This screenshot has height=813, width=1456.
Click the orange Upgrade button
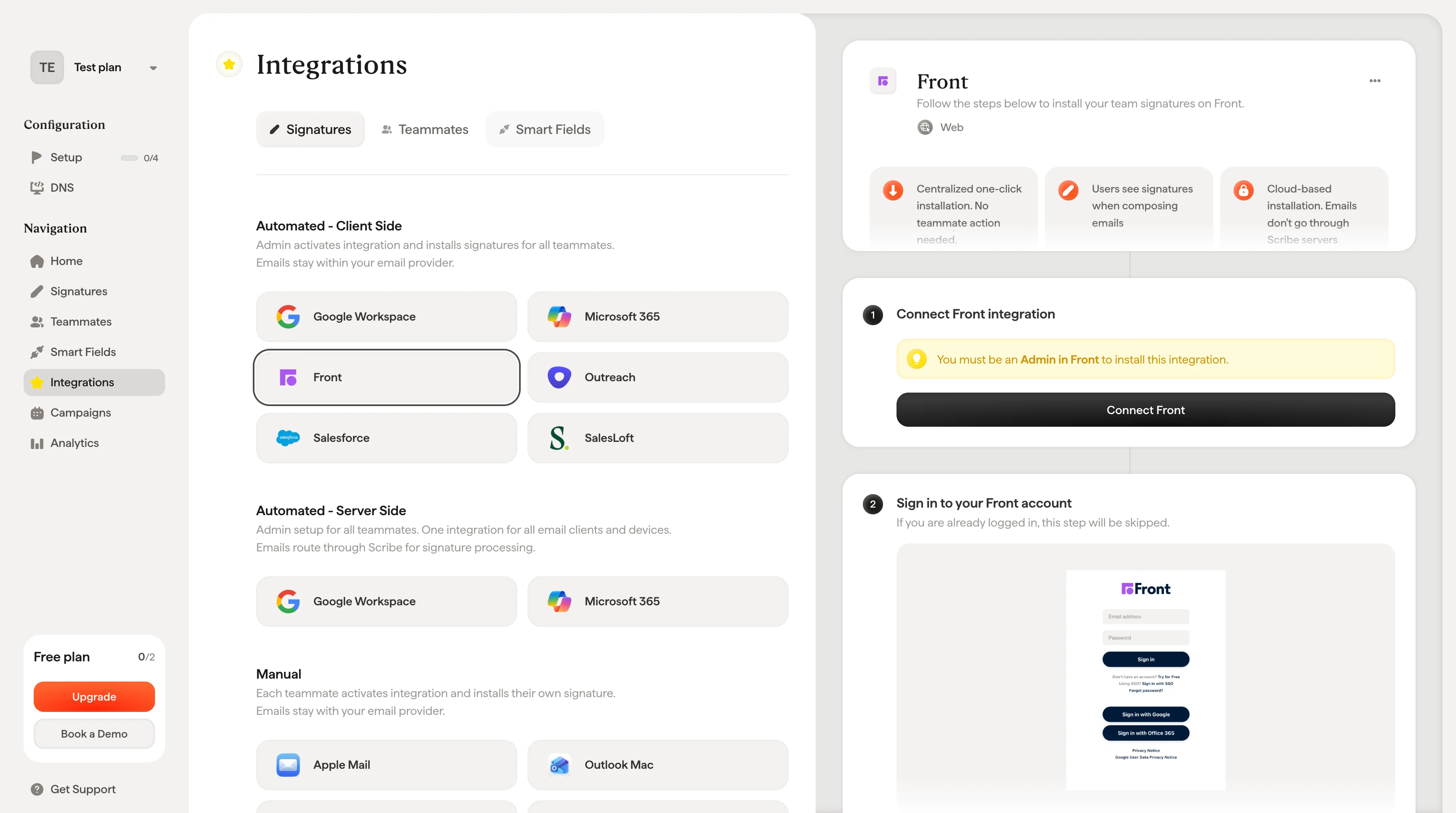pyautogui.click(x=94, y=697)
